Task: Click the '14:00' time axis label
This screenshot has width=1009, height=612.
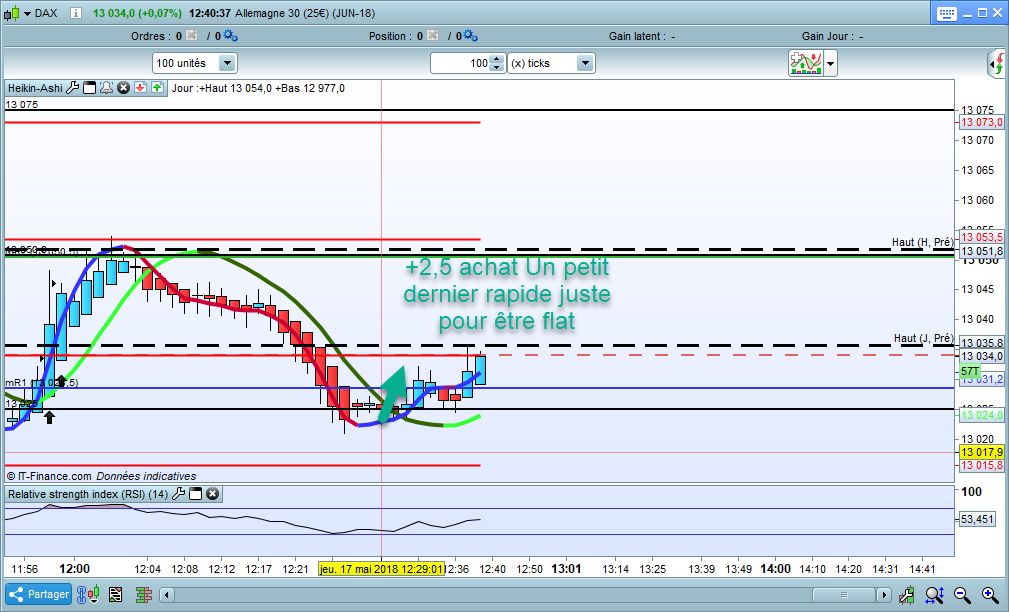Action: pos(775,569)
